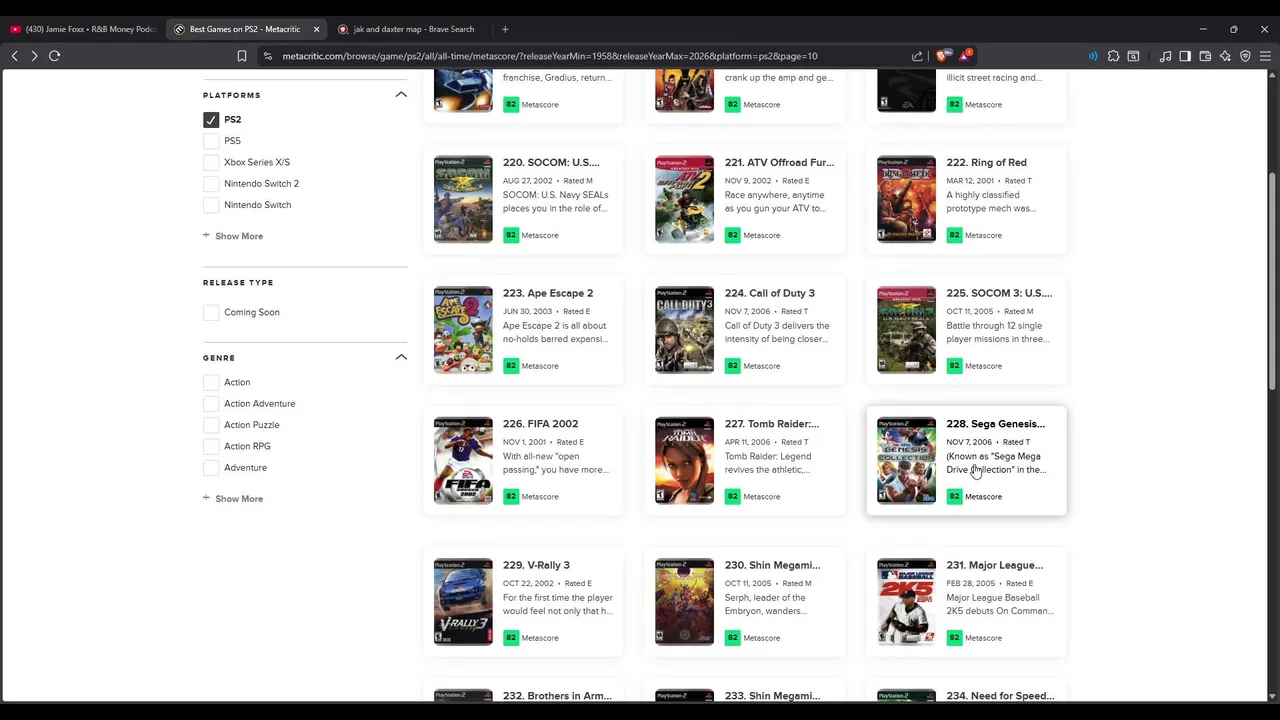Viewport: 1280px width, 720px height.
Task: Click the share page icon in the address bar
Action: 917,56
